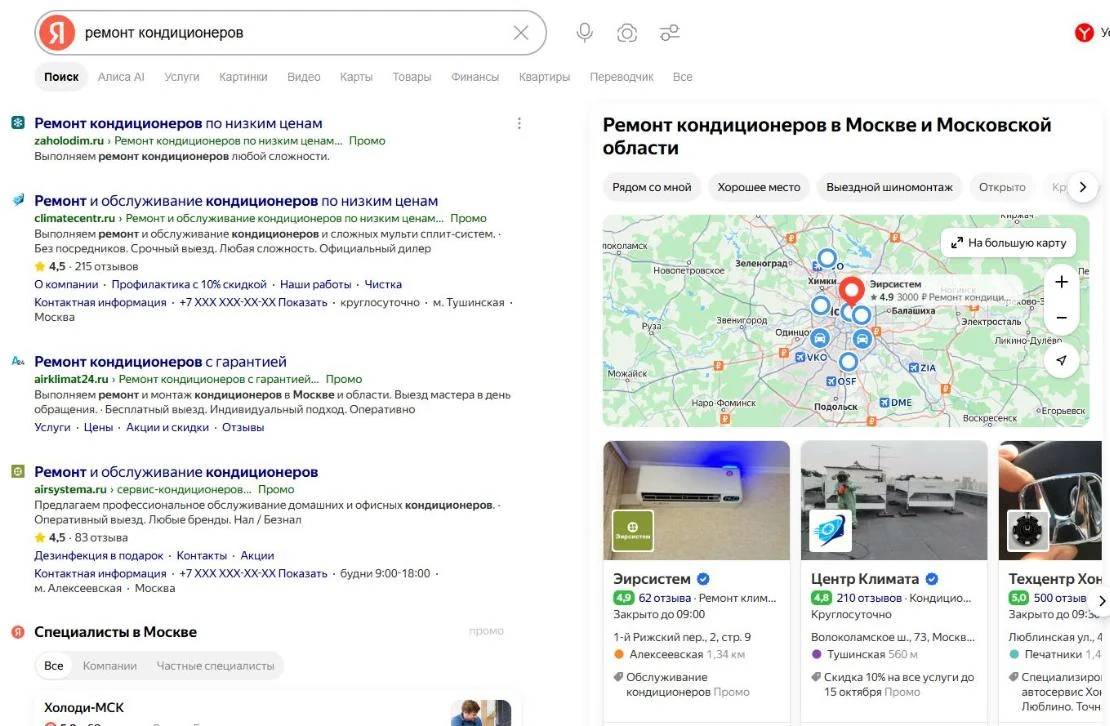Click the zaholodim.ru snowflake favicon
This screenshot has width=1110, height=726.
tap(18, 123)
